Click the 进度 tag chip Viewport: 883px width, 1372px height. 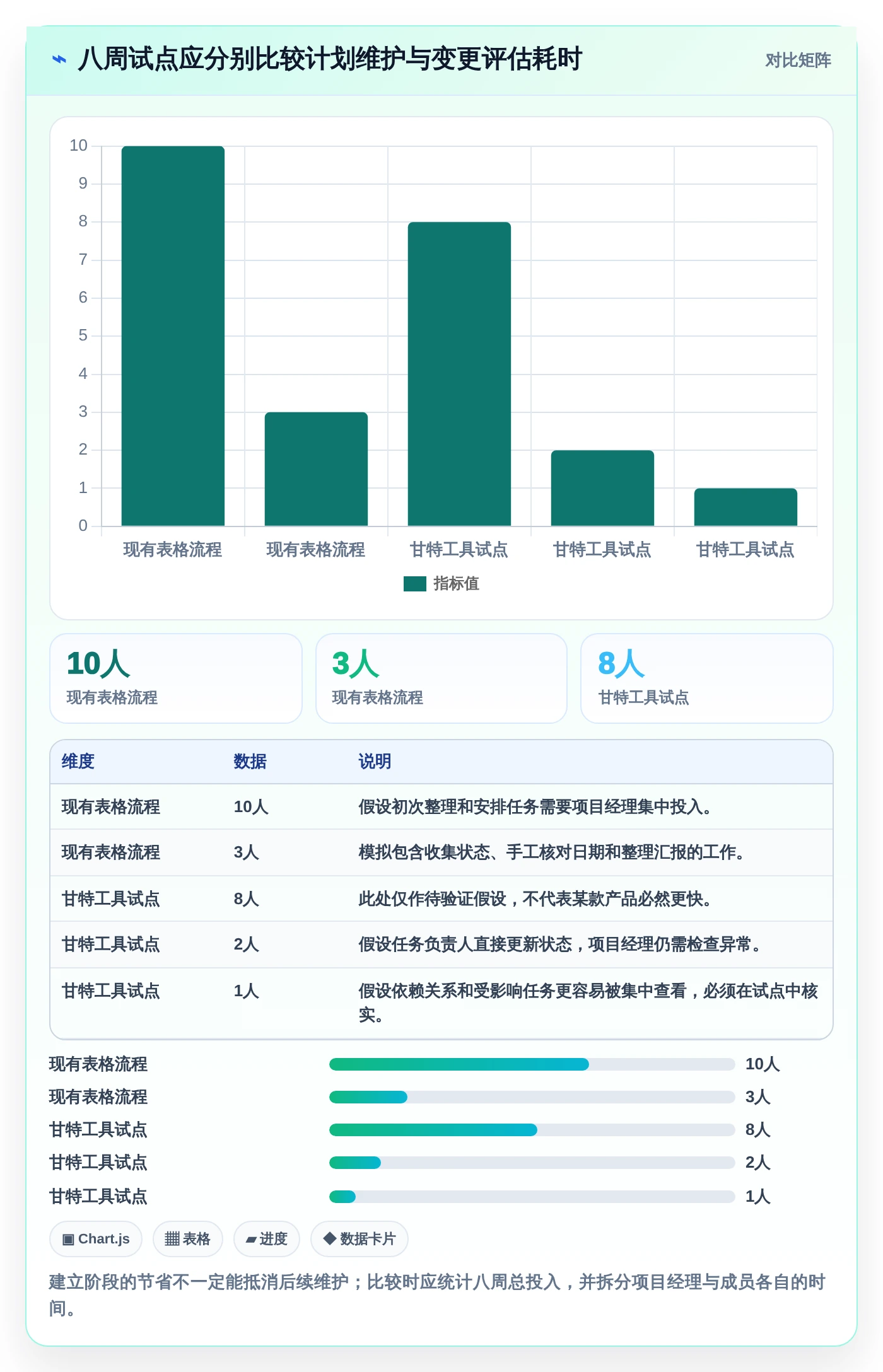tap(267, 1239)
